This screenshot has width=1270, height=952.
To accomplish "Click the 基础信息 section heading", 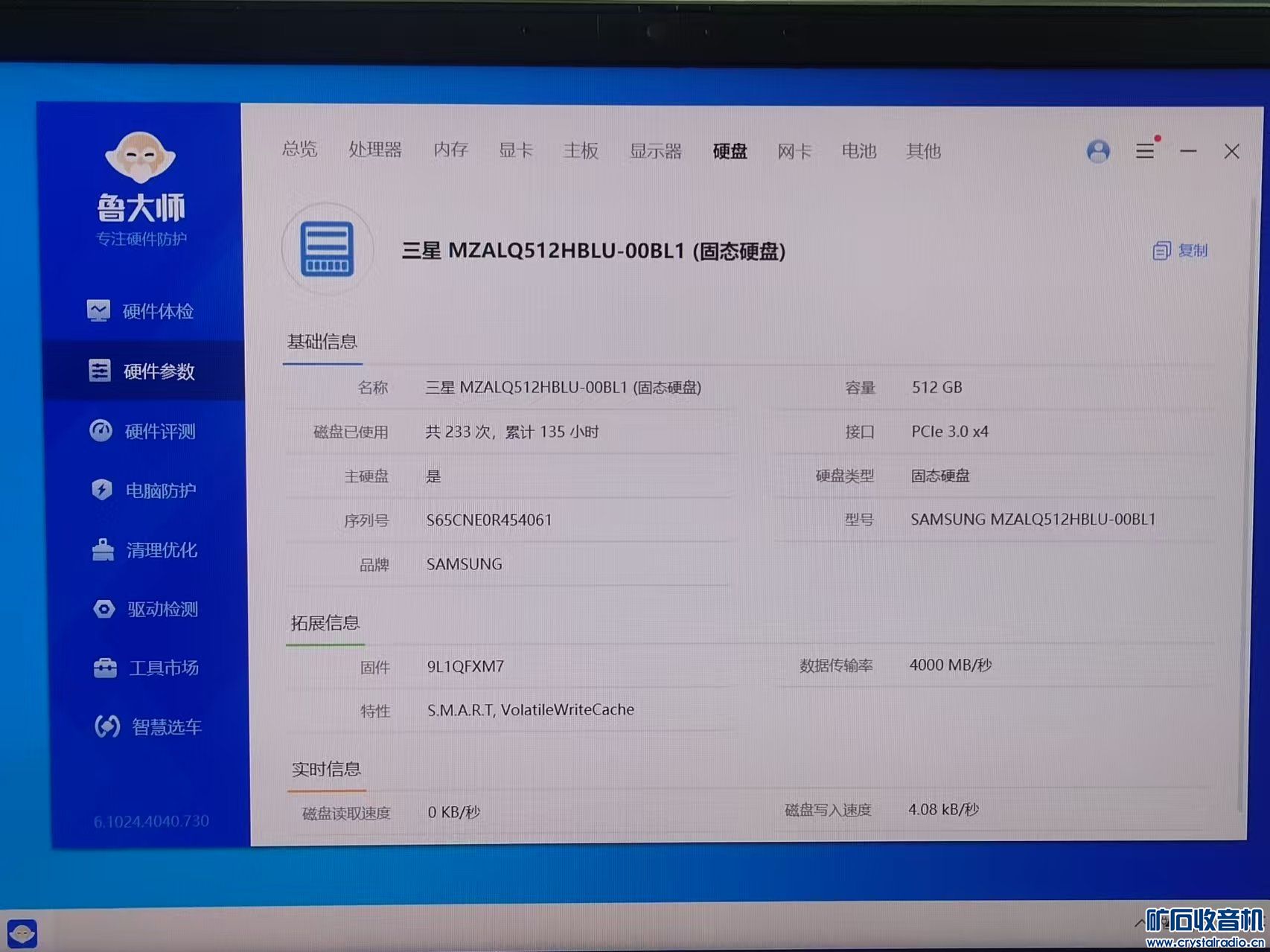I will [322, 342].
